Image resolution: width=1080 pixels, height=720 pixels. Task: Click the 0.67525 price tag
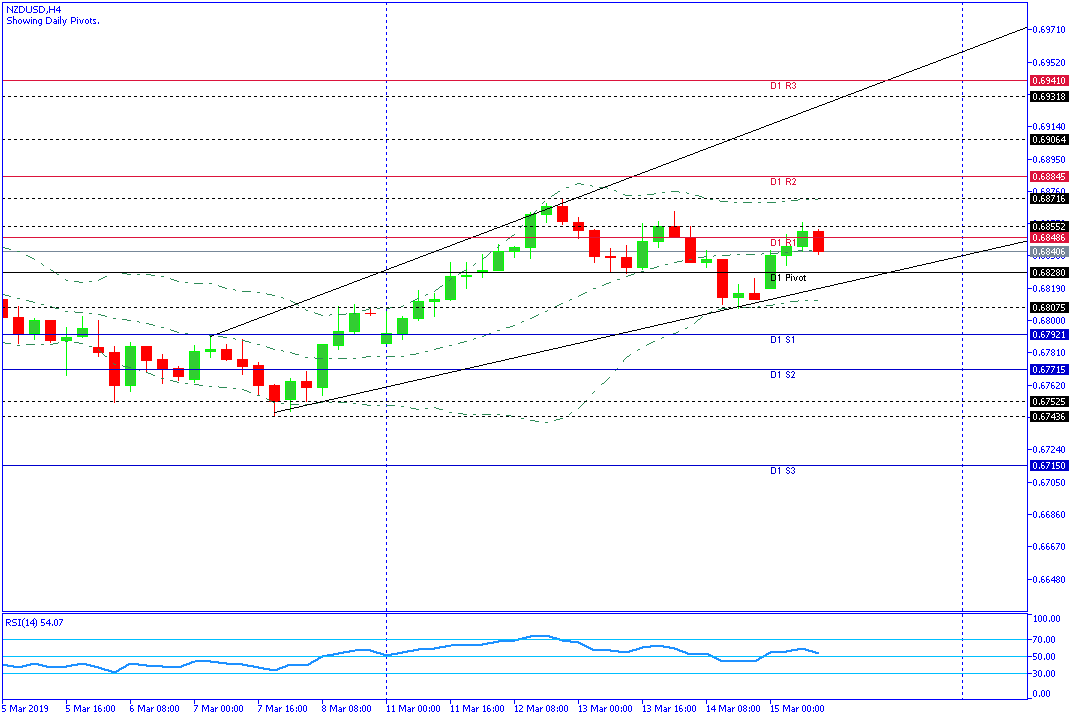[x=1049, y=402]
